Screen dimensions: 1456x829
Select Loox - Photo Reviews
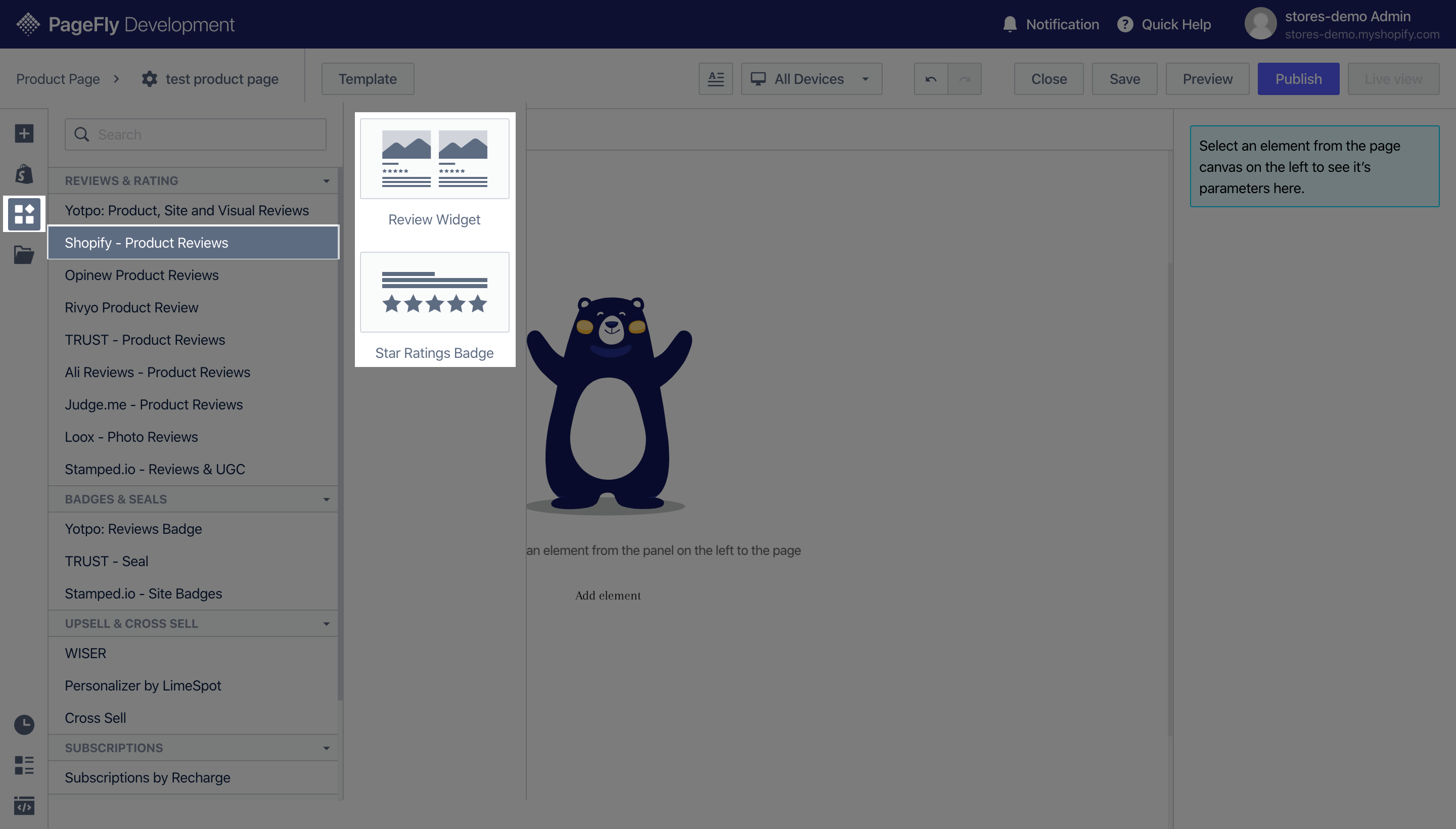coord(193,437)
